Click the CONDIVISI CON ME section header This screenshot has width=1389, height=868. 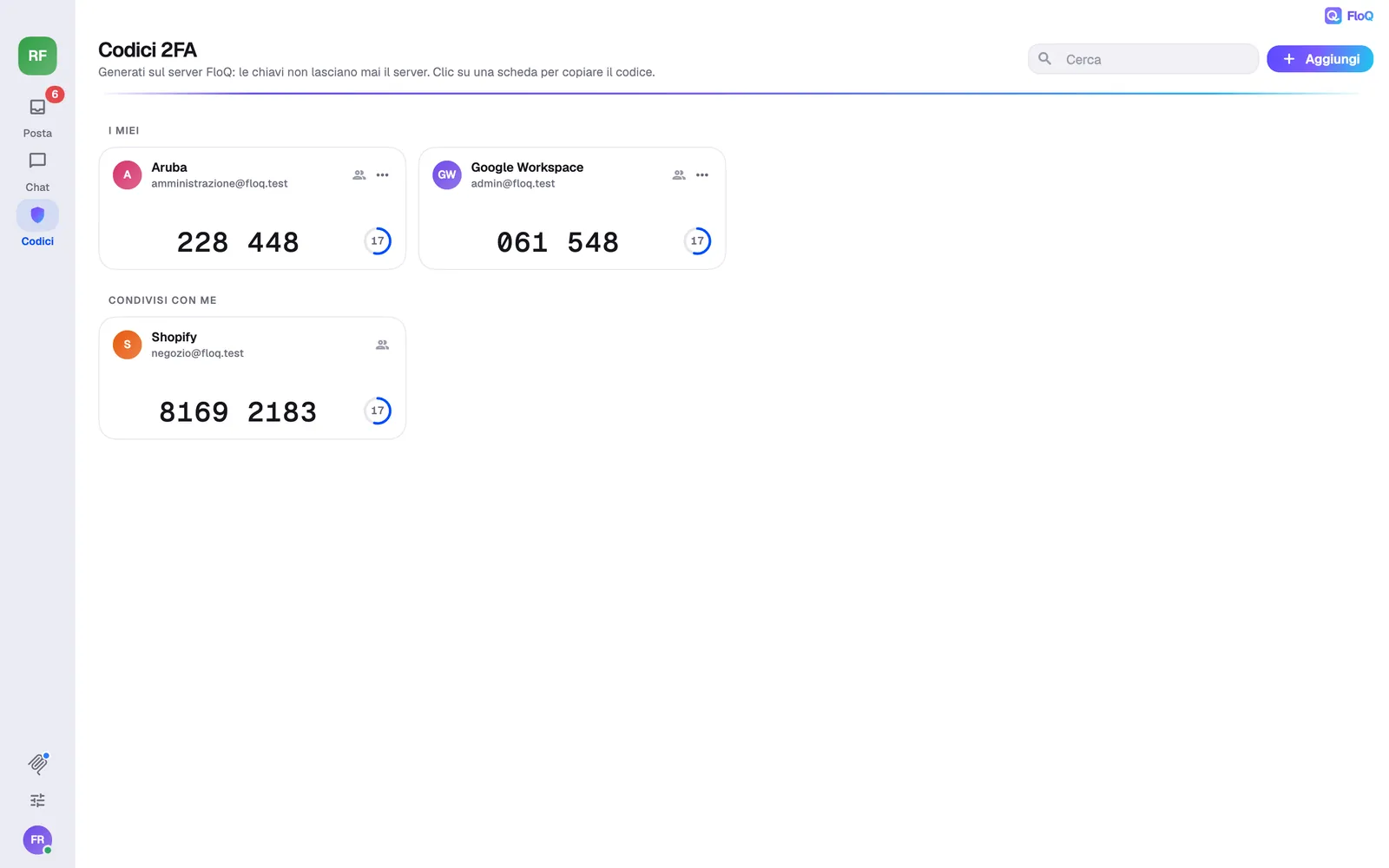point(162,300)
